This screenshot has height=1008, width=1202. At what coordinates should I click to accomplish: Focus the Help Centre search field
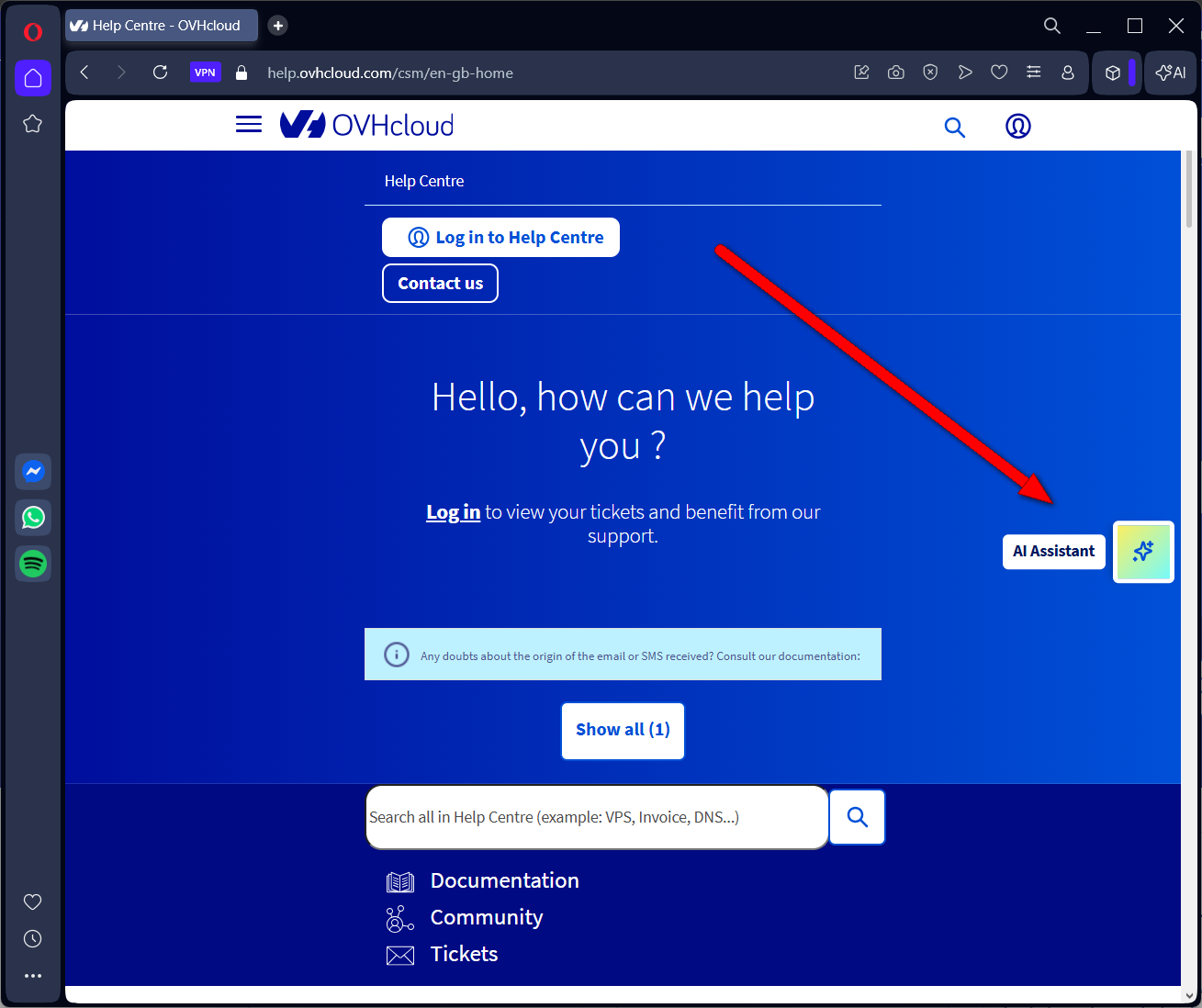[597, 817]
